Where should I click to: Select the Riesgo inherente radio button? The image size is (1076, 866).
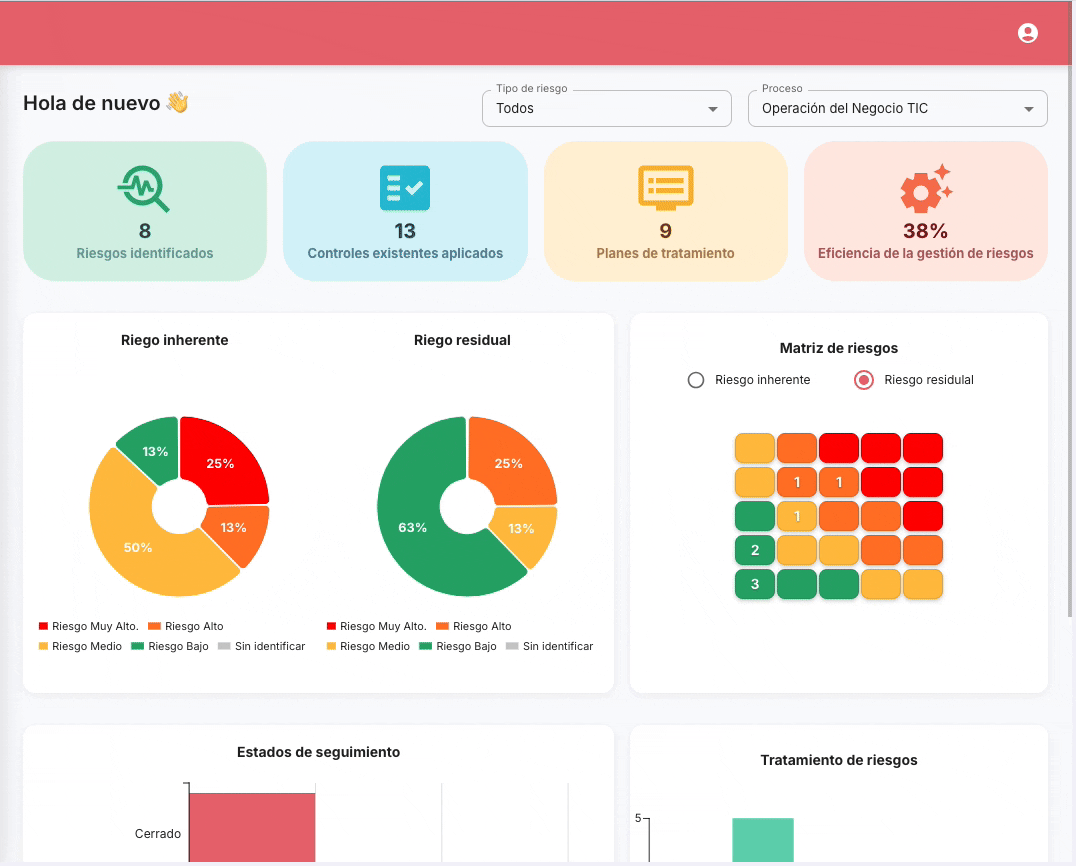coord(696,380)
